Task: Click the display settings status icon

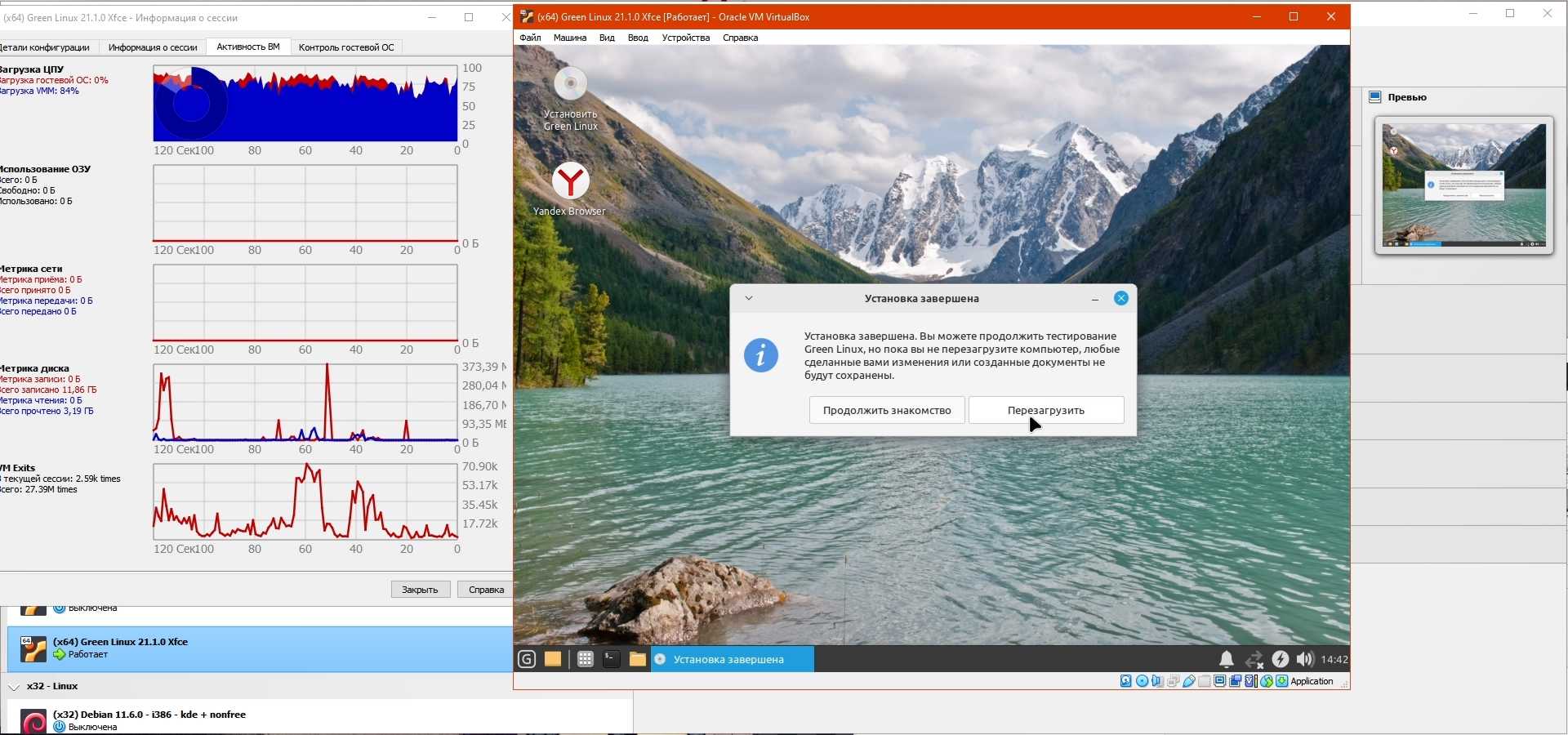Action: [1219, 681]
